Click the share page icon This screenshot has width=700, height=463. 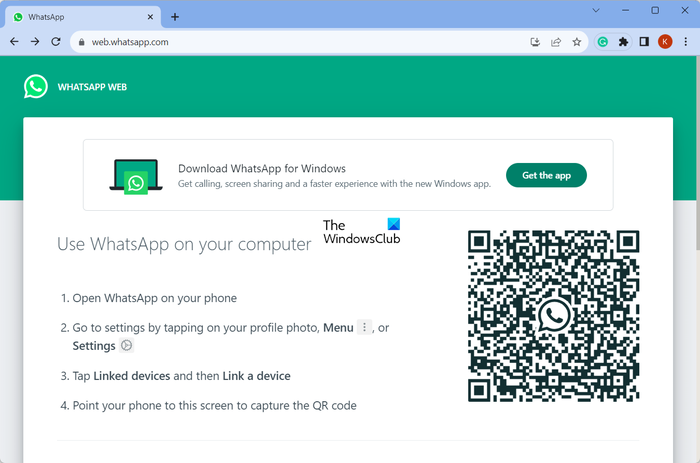pyautogui.click(x=556, y=42)
